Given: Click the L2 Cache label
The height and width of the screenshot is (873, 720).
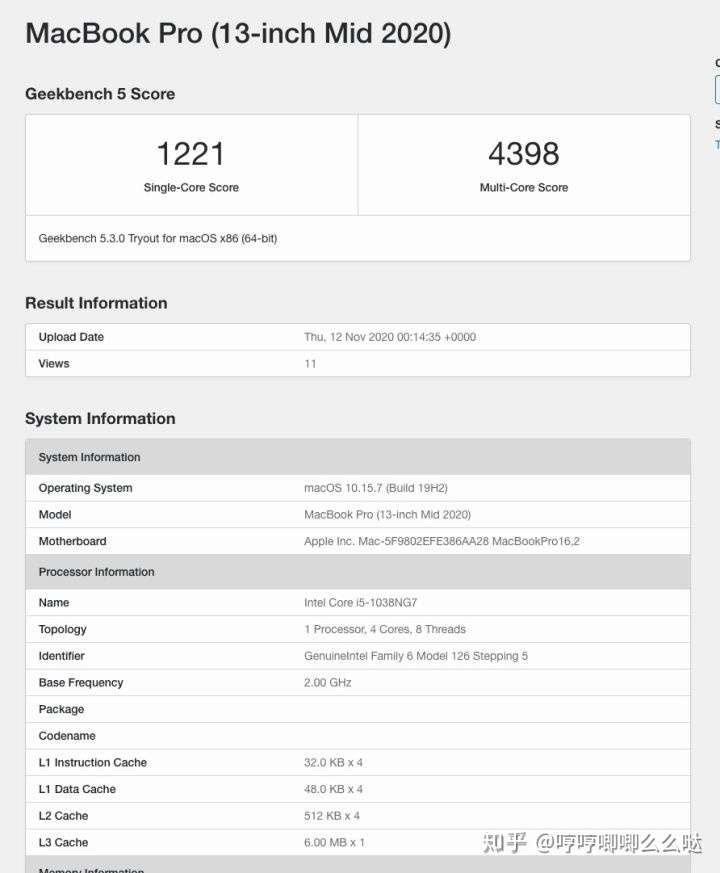Looking at the screenshot, I should click(63, 816).
